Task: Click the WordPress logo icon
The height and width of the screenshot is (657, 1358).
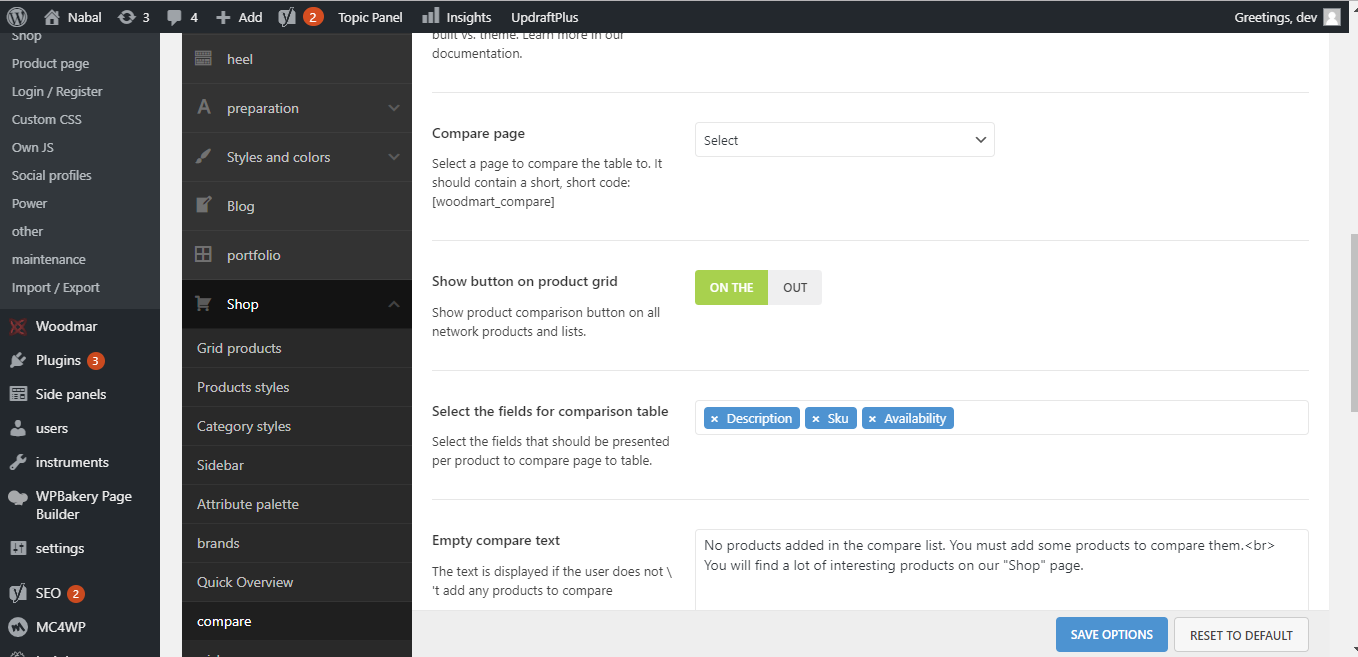Action: click(17, 17)
